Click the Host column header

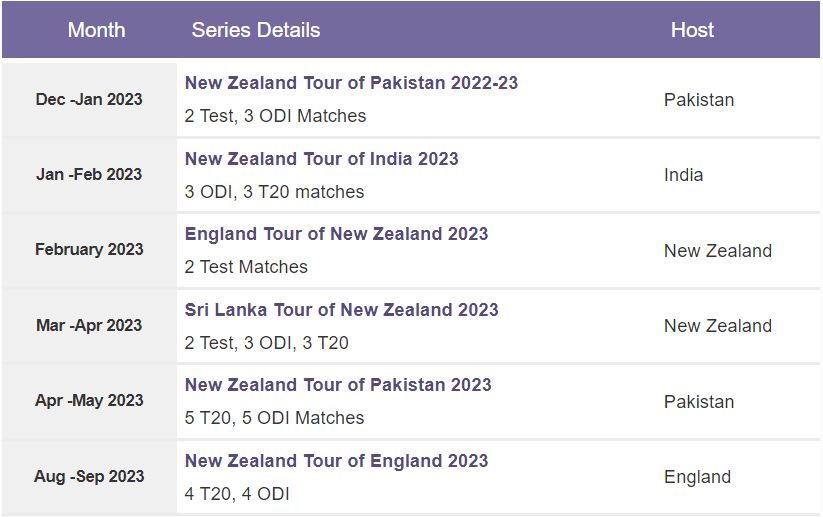(x=692, y=30)
